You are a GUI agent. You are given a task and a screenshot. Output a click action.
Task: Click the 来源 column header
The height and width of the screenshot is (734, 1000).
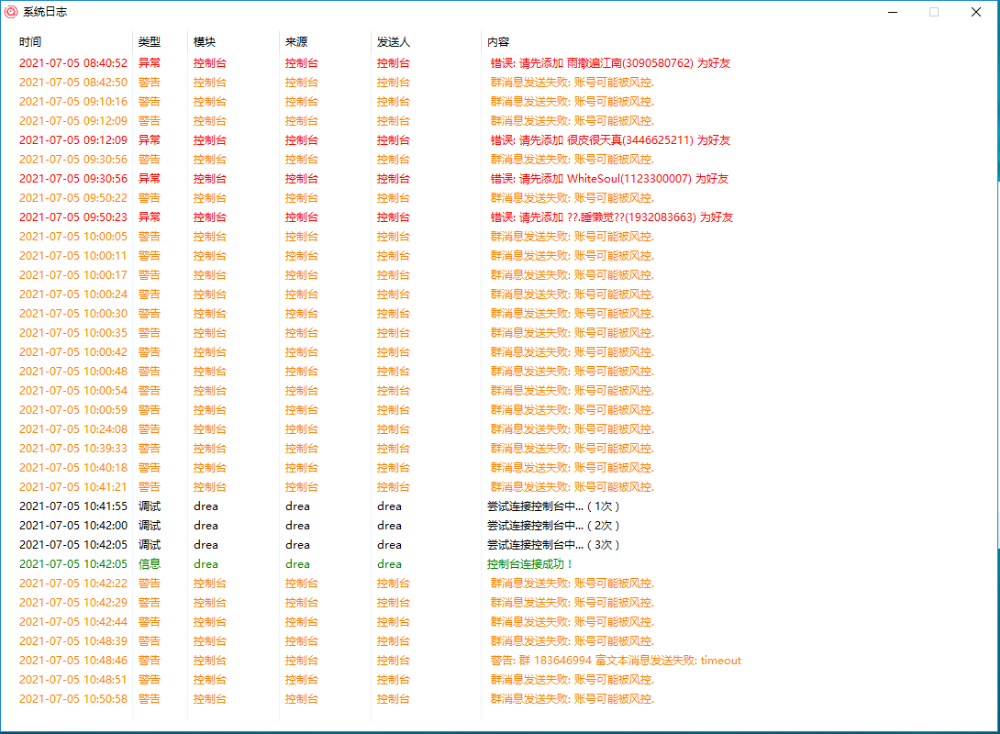(x=297, y=42)
